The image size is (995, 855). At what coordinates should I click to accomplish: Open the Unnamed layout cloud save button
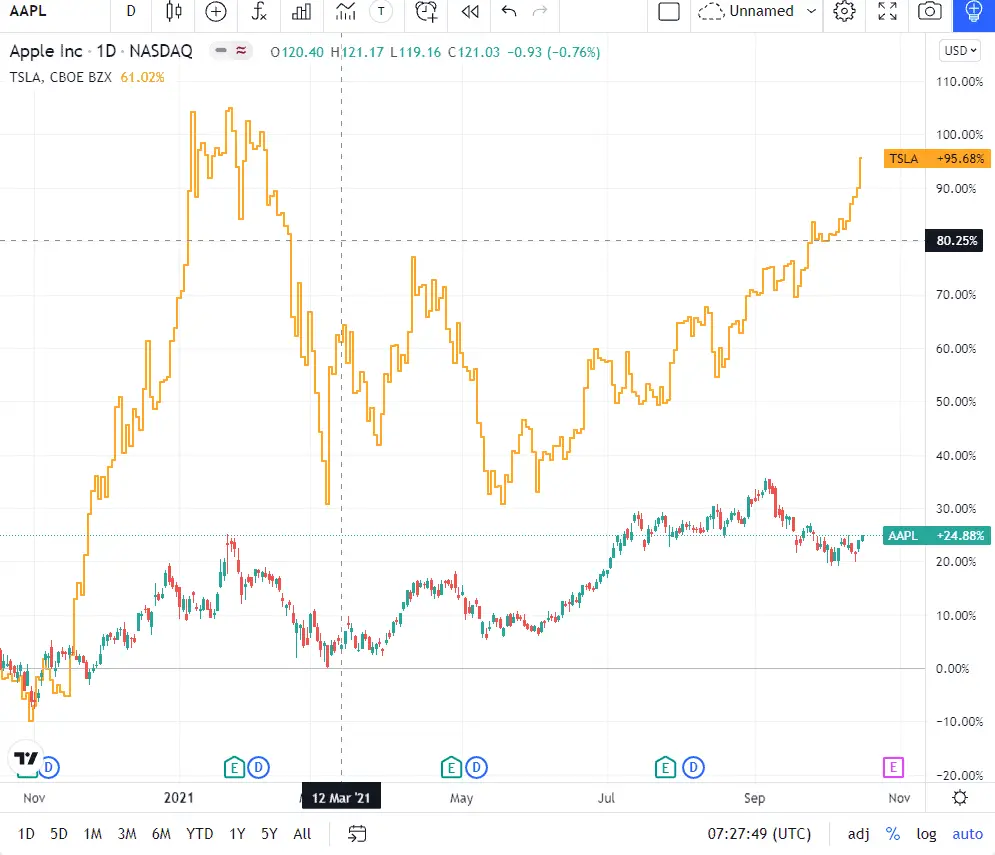pyautogui.click(x=746, y=11)
